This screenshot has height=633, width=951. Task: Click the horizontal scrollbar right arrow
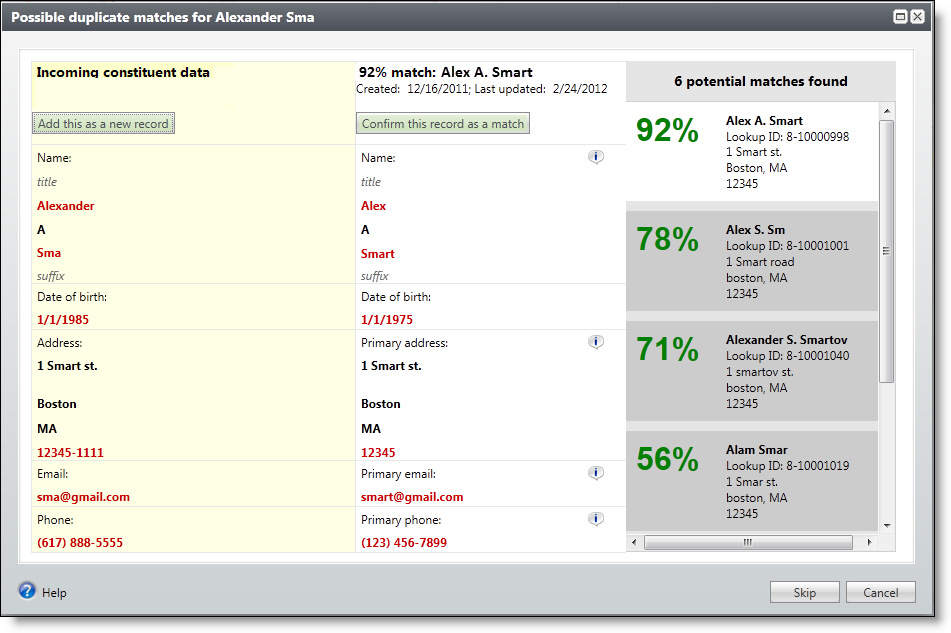pyautogui.click(x=869, y=543)
